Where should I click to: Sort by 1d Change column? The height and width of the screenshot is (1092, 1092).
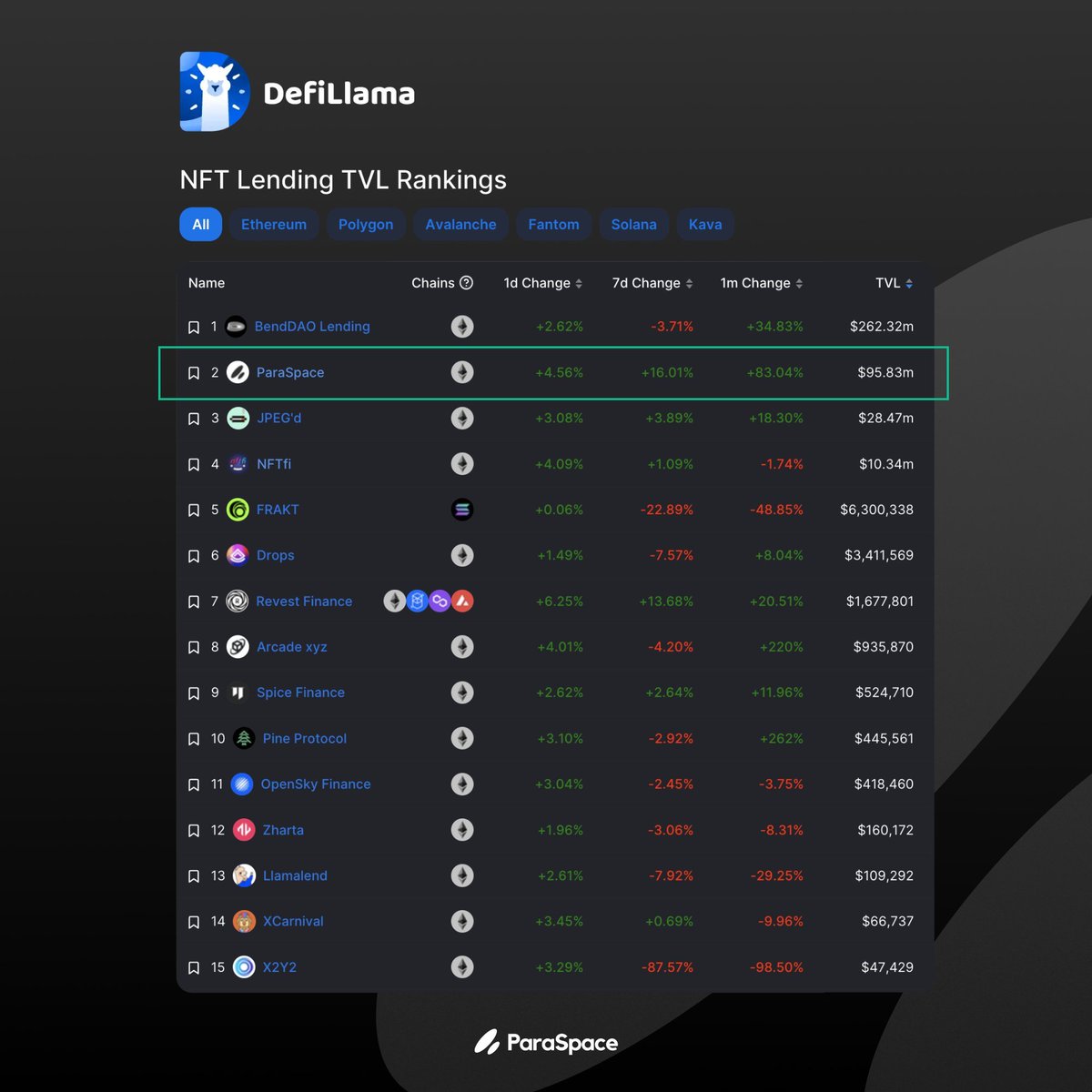(x=542, y=283)
